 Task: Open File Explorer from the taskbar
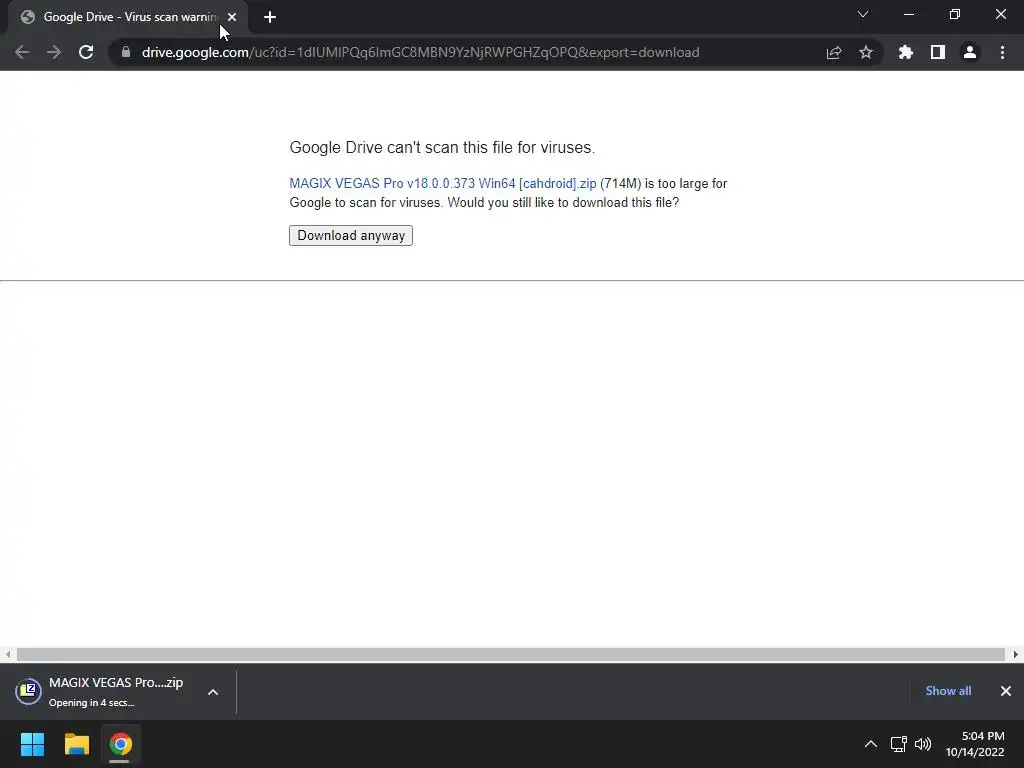76,744
